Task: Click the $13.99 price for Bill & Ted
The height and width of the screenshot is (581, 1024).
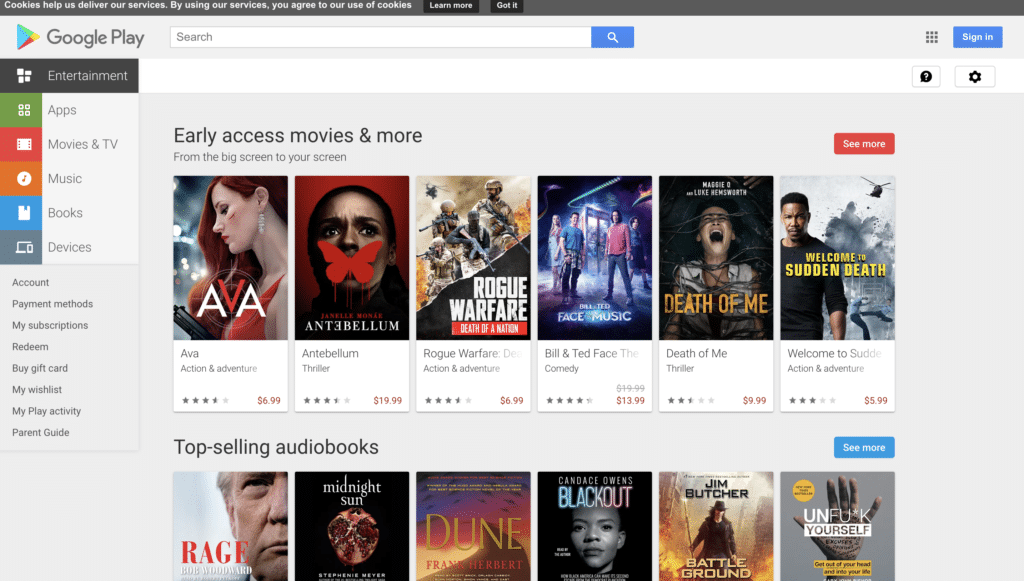Action: tap(630, 400)
